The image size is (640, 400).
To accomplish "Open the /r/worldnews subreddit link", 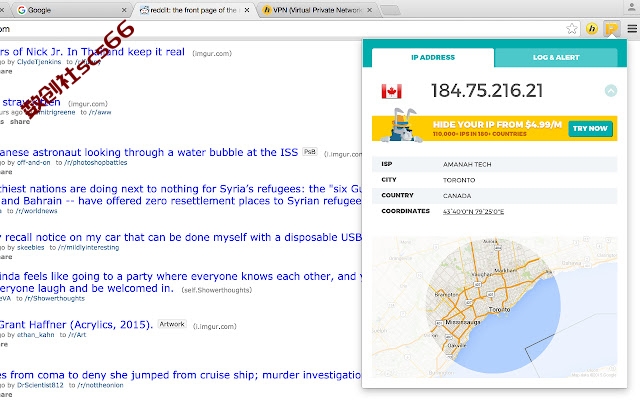I will click(36, 211).
